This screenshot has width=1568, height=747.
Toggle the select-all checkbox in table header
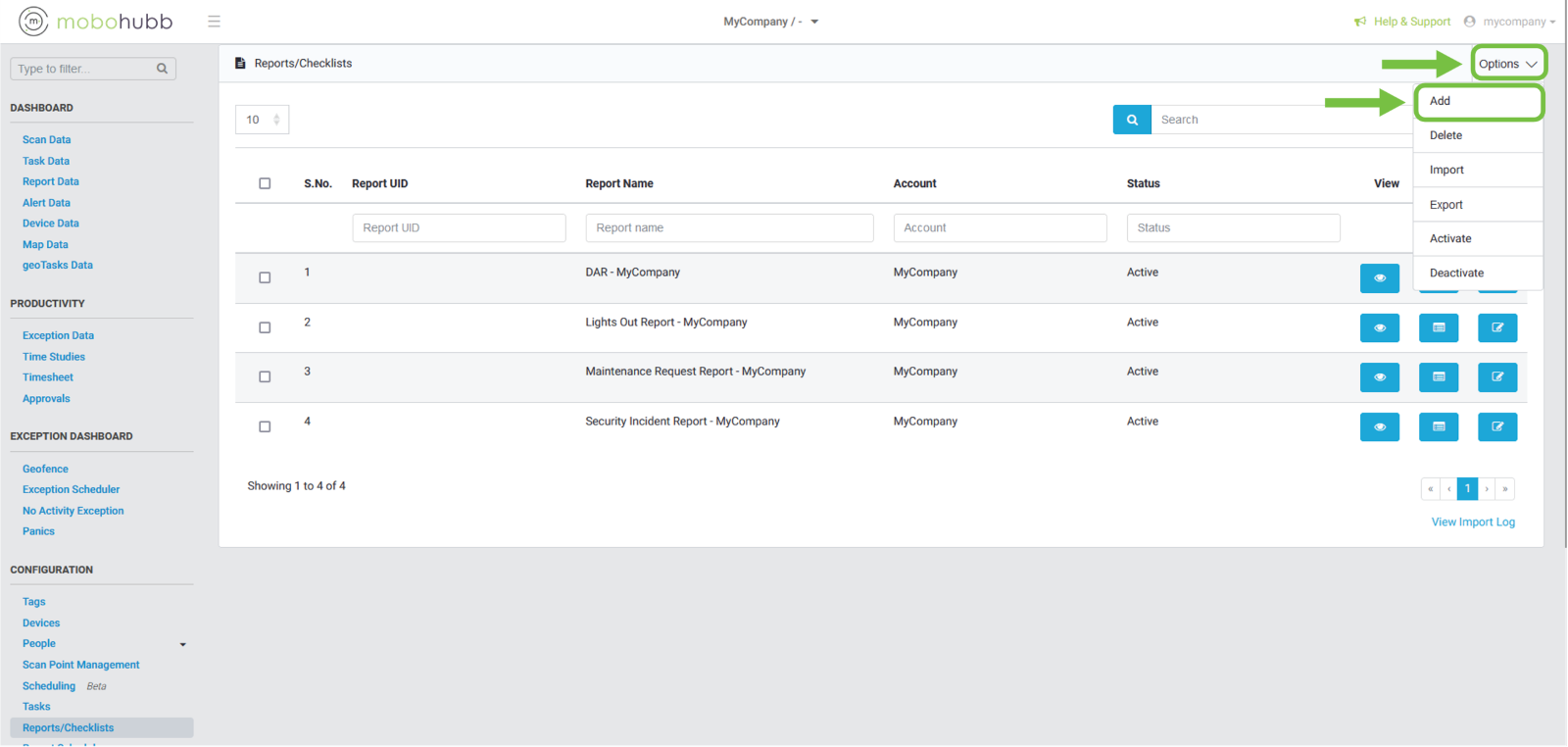pos(265,183)
